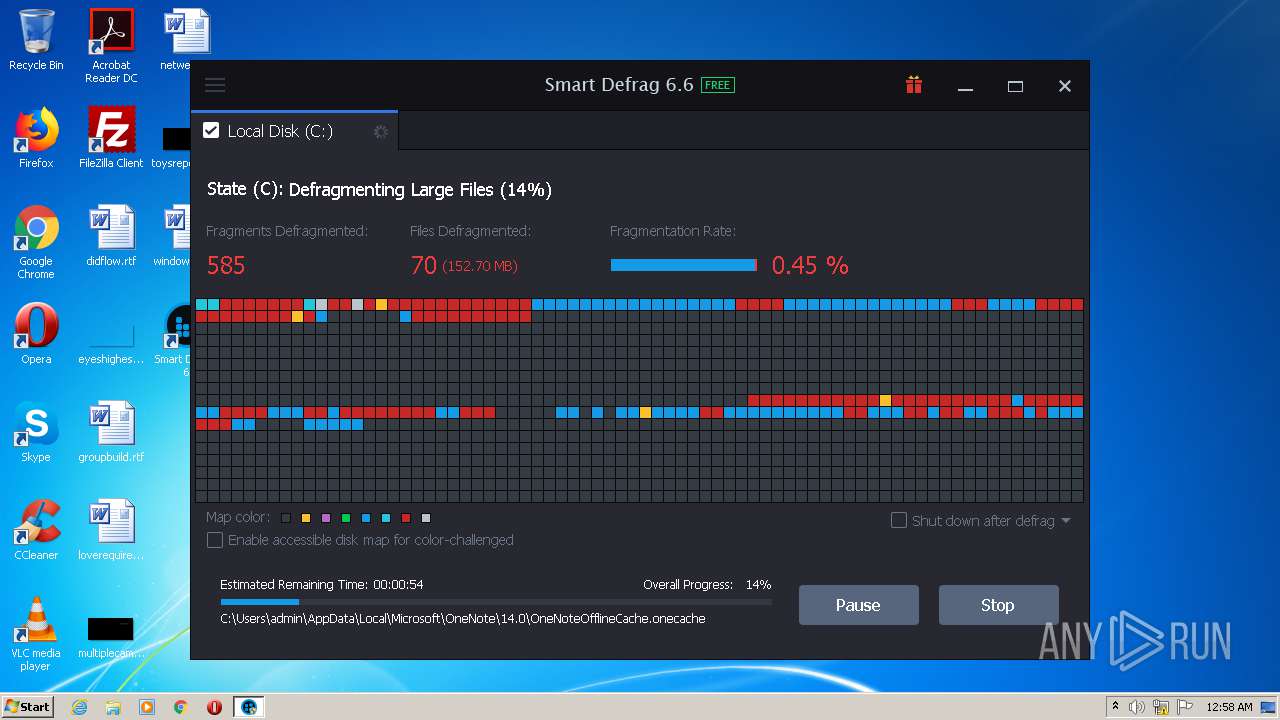Click the OneNoteOfflineCache.onecache file path
This screenshot has width=1280, height=720.
coord(463,619)
